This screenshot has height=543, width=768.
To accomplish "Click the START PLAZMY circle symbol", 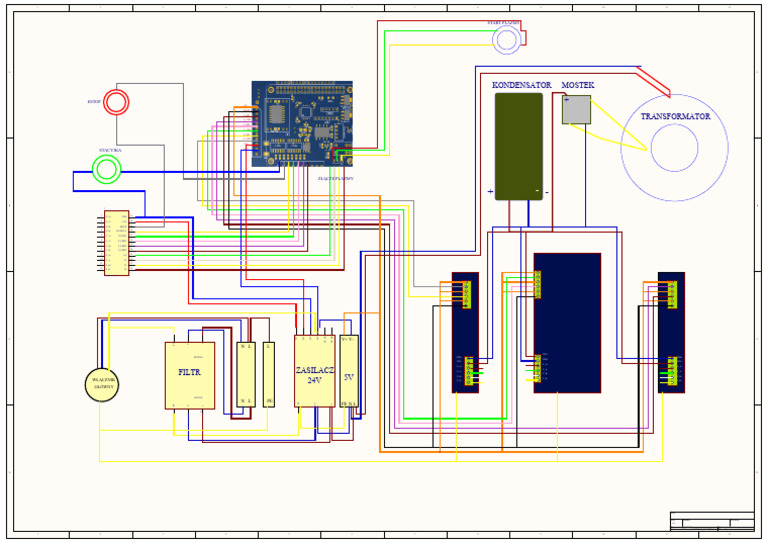I will tap(506, 40).
